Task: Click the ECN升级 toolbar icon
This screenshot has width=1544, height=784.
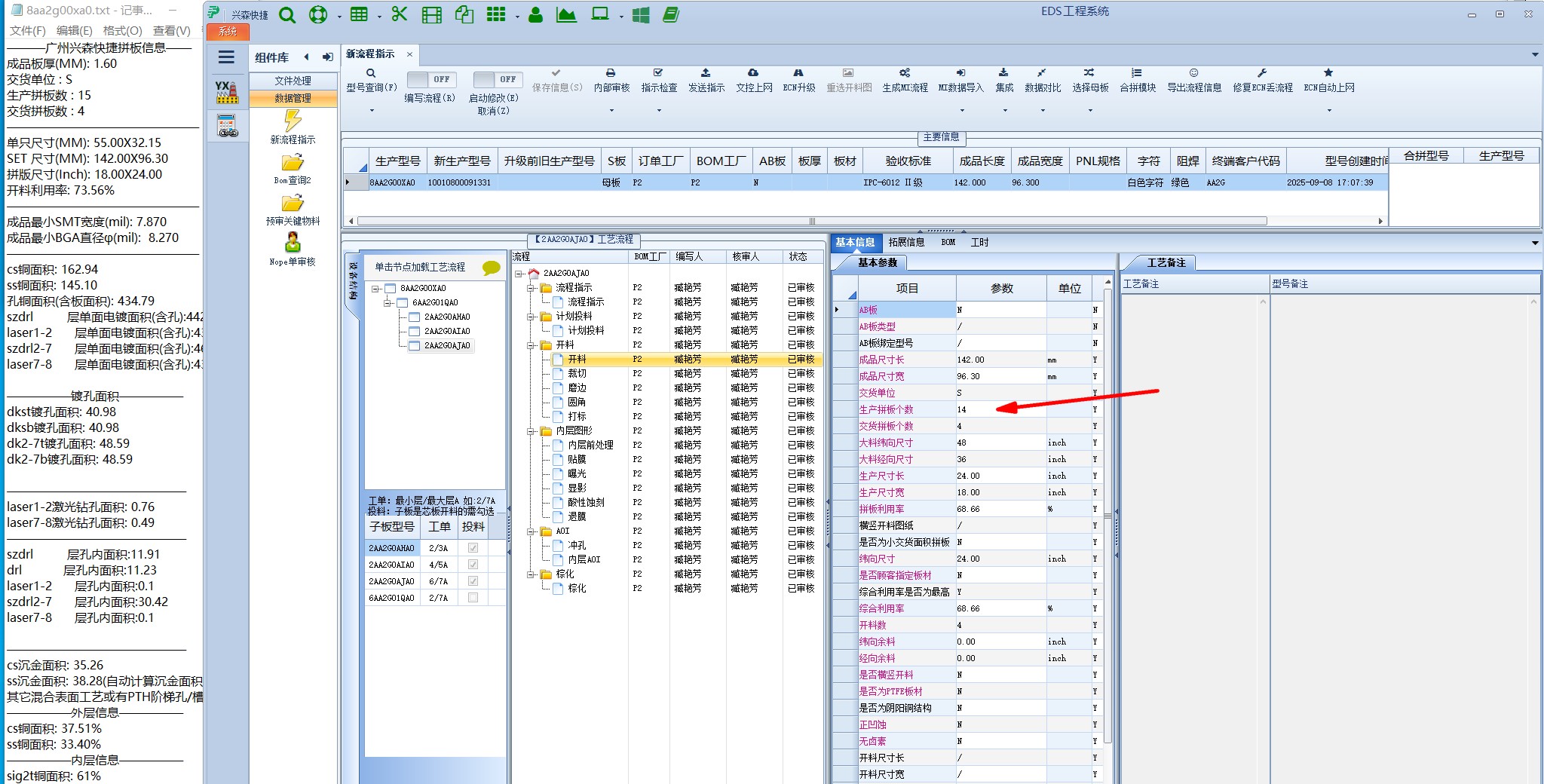Action: point(798,73)
